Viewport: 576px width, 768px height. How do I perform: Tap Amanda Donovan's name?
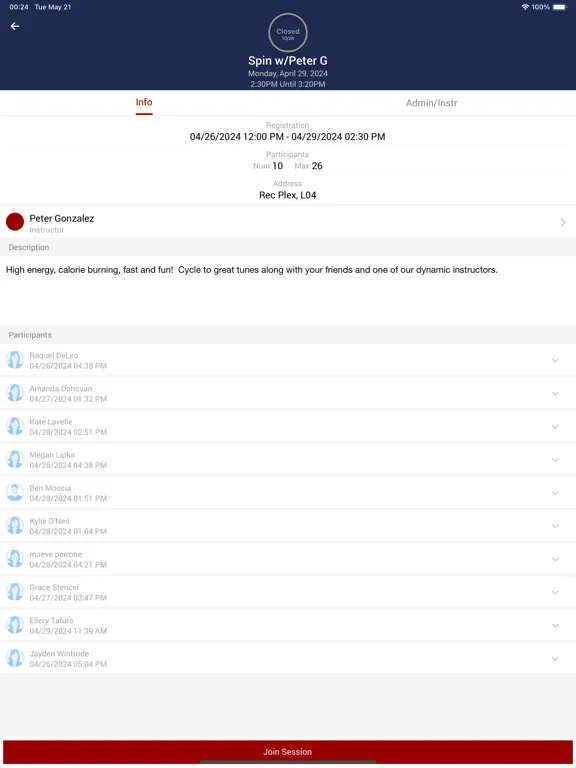tap(61, 388)
